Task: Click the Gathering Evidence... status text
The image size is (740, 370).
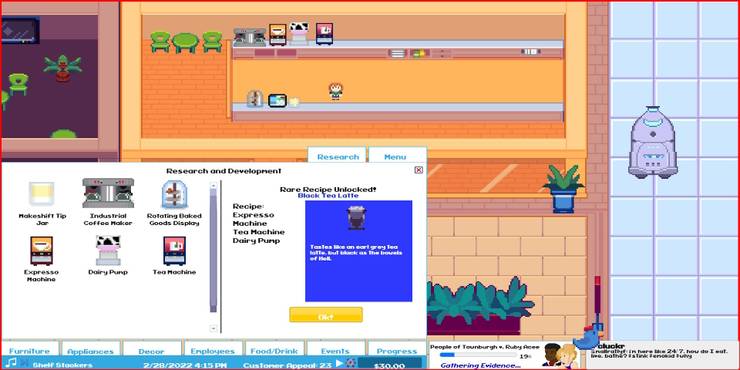Action: tap(480, 365)
